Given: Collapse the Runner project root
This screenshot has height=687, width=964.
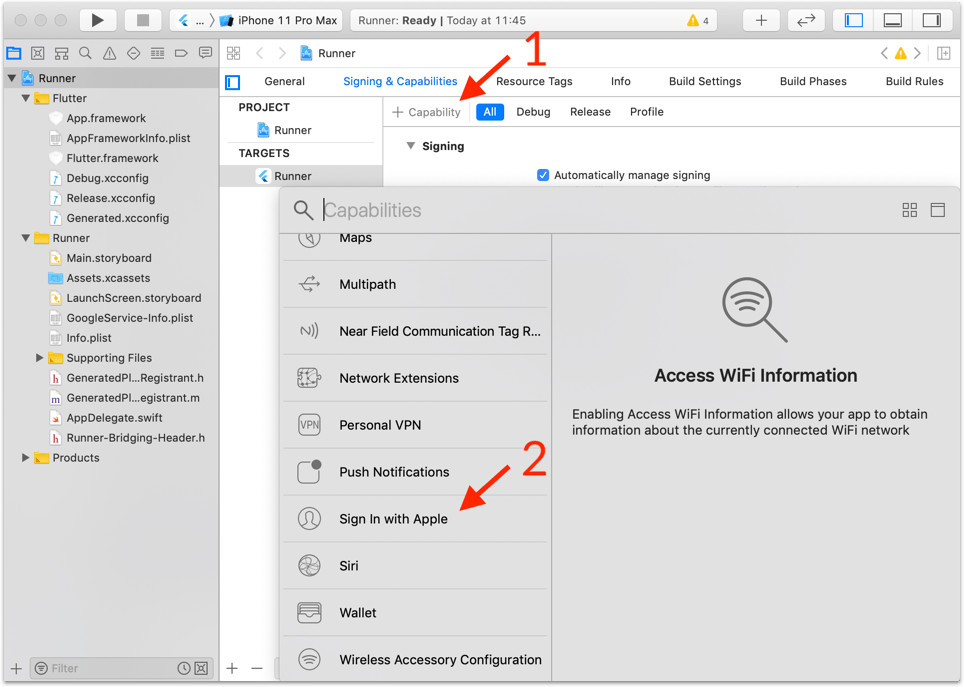Looking at the screenshot, I should 12,78.
